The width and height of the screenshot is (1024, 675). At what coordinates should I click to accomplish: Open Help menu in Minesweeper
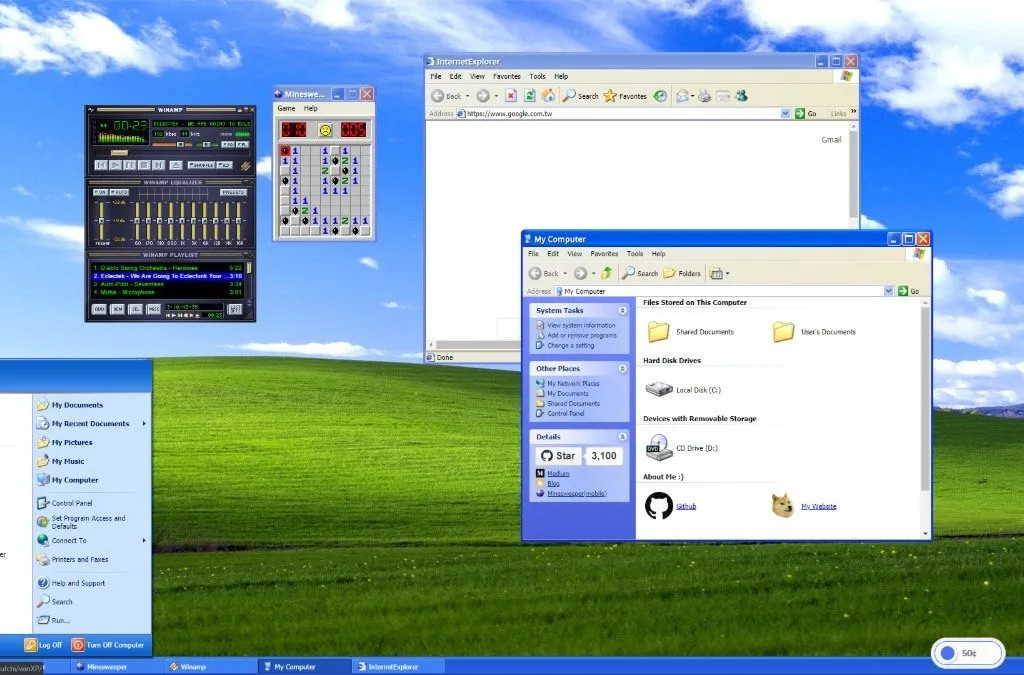(x=311, y=108)
